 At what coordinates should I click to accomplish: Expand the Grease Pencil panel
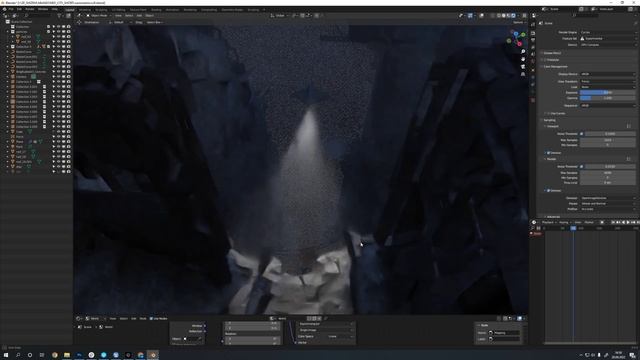552,53
